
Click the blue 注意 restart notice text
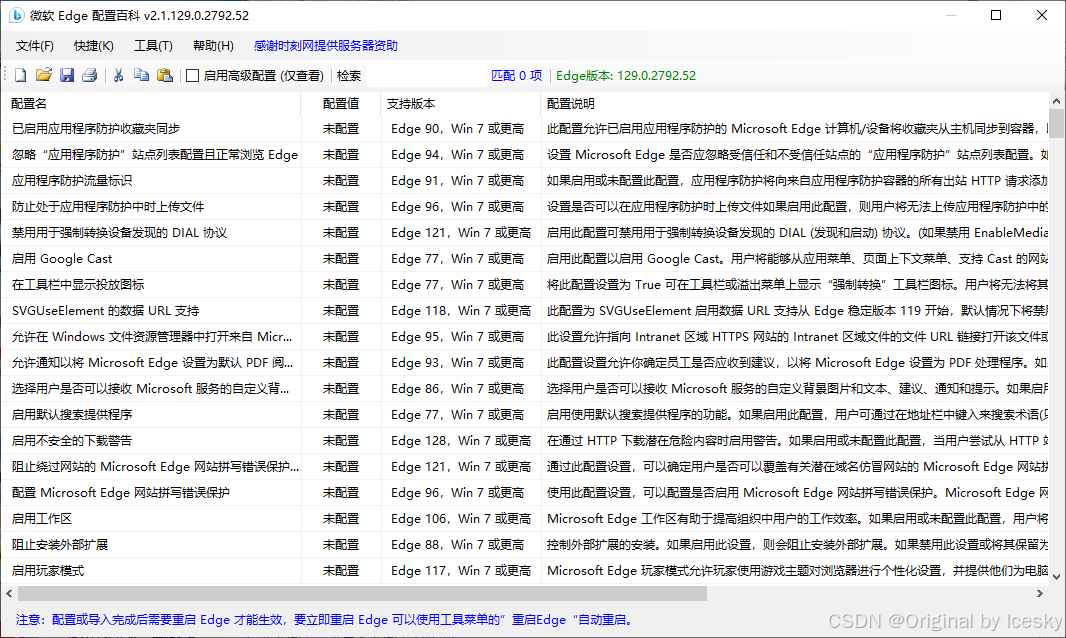(x=326, y=620)
